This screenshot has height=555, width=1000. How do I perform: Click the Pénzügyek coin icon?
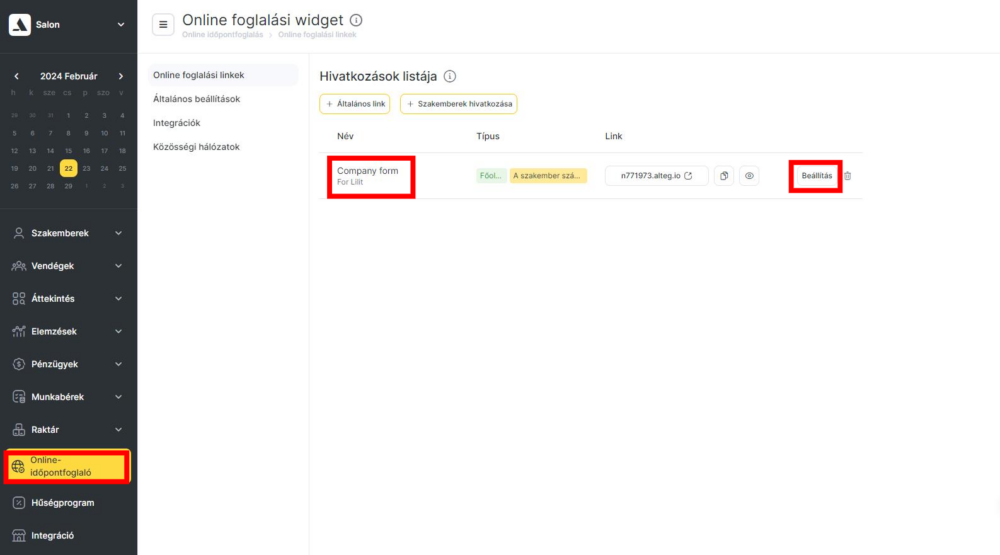click(x=18, y=364)
